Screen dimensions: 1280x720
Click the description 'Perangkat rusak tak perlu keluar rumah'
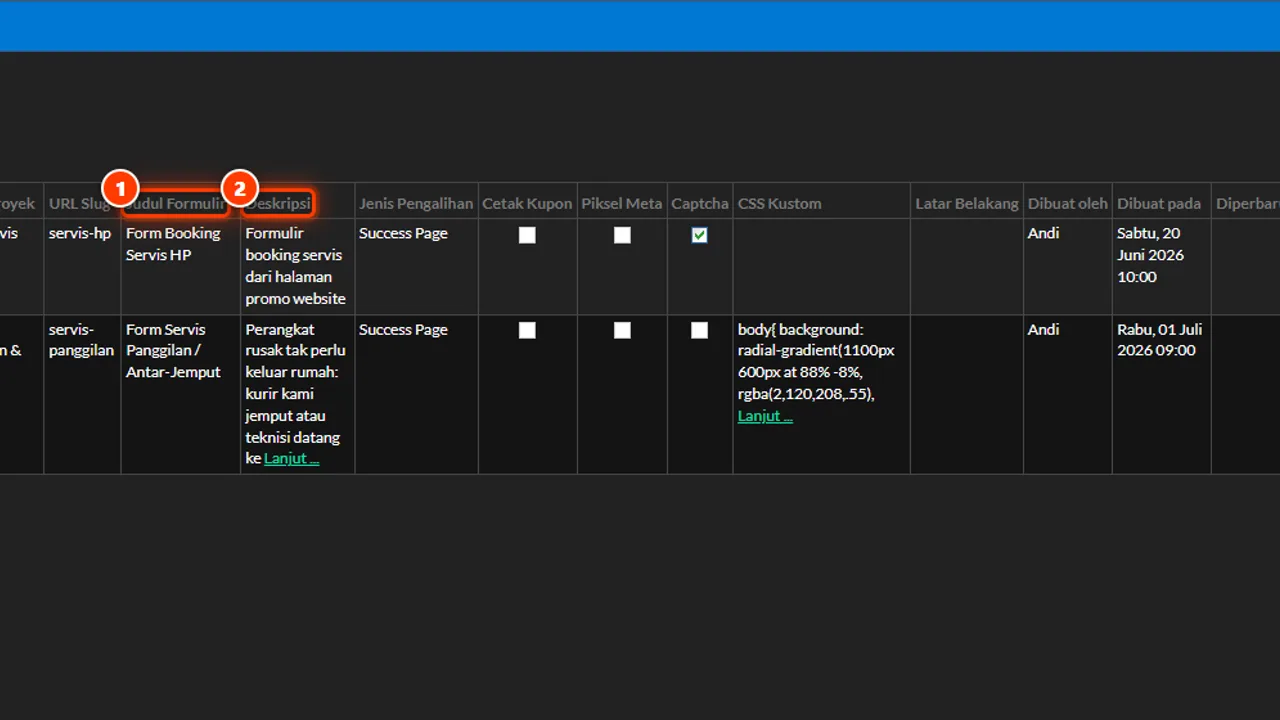point(296,394)
